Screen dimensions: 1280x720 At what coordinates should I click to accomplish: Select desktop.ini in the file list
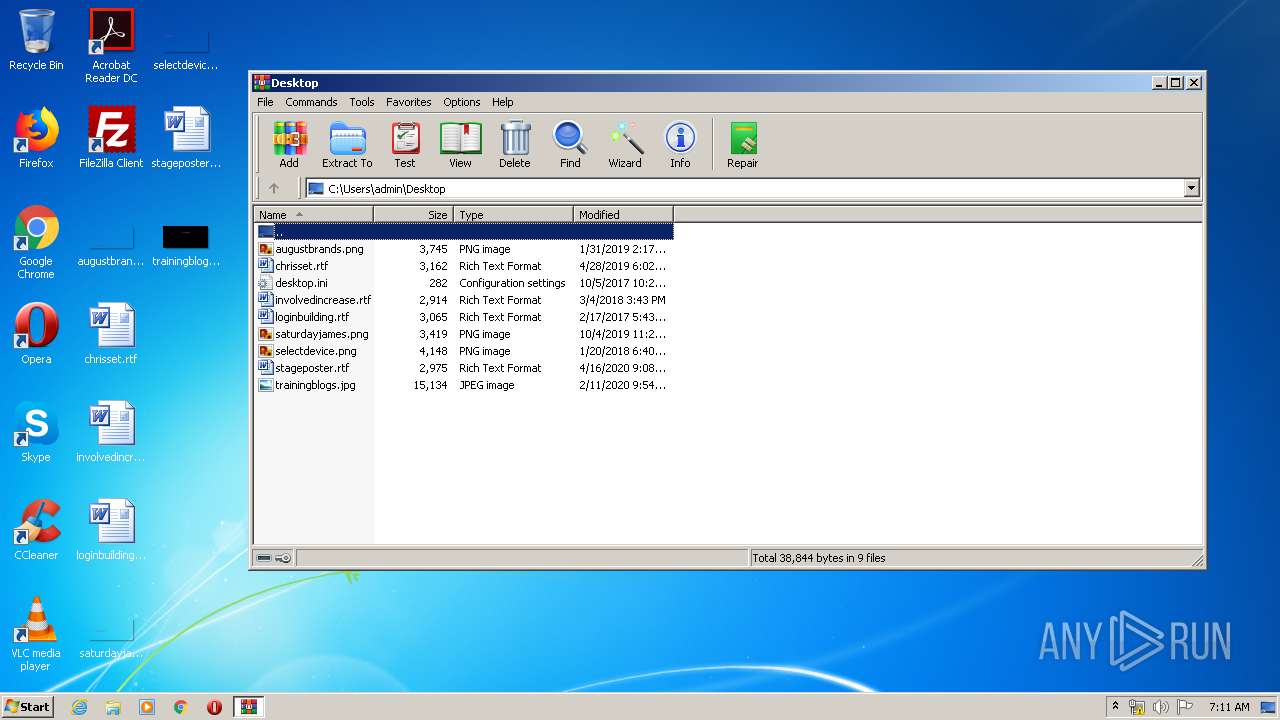tap(301, 283)
